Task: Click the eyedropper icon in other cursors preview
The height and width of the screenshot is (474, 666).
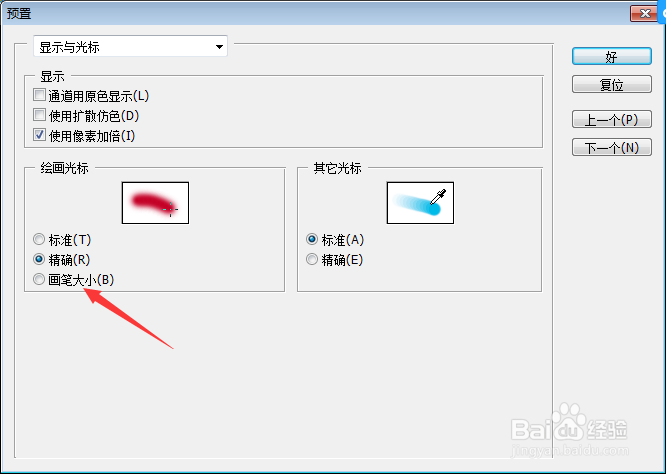Action: point(438,197)
